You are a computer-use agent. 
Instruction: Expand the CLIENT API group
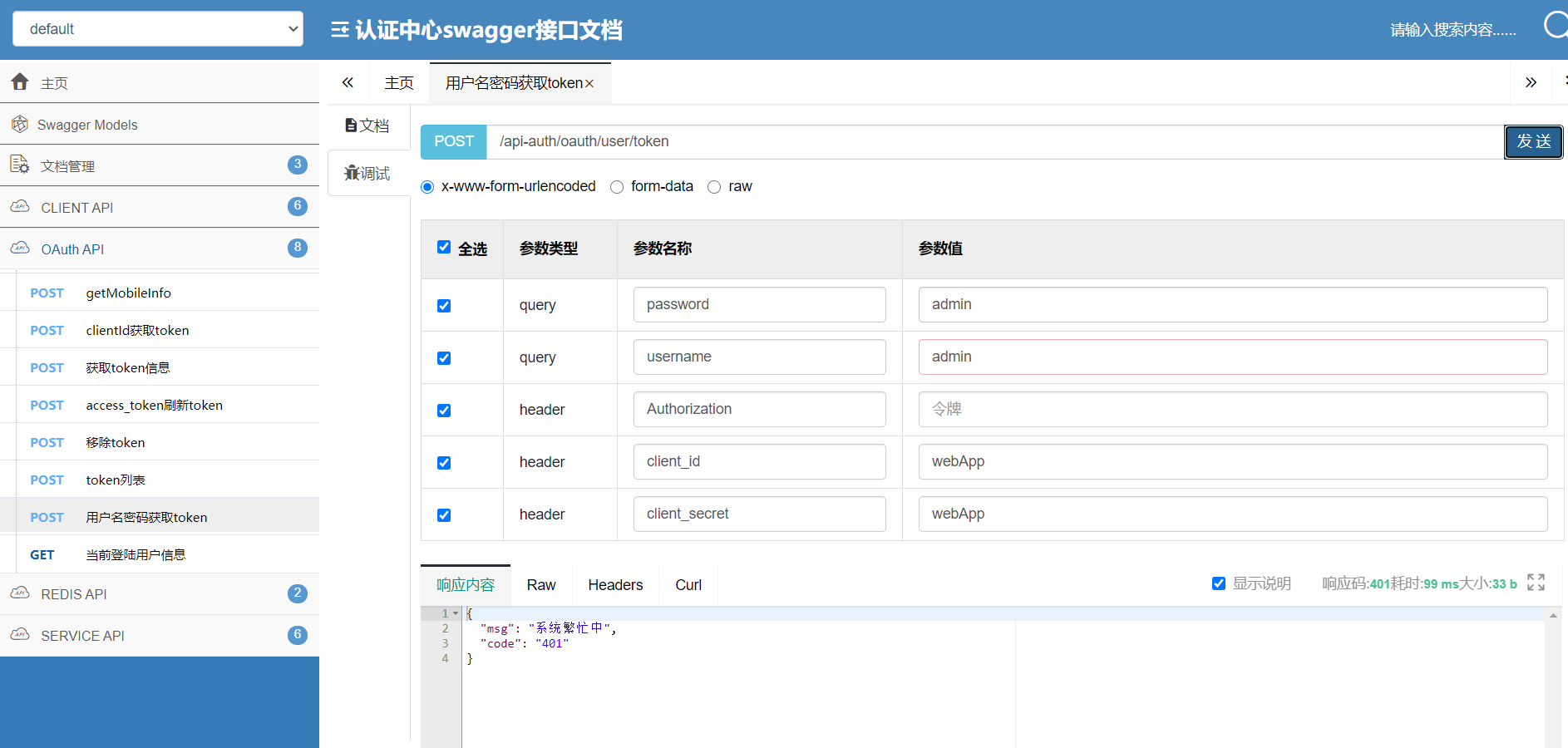click(160, 207)
